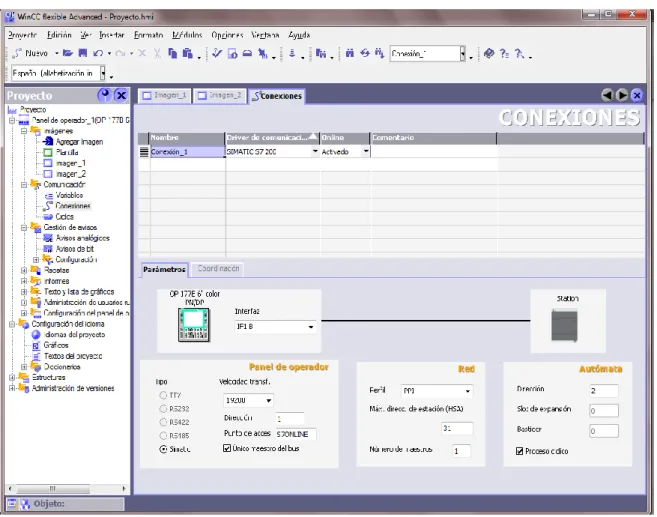Click the find-next binoculars with arrow icon
The image size is (657, 517).
(379, 53)
